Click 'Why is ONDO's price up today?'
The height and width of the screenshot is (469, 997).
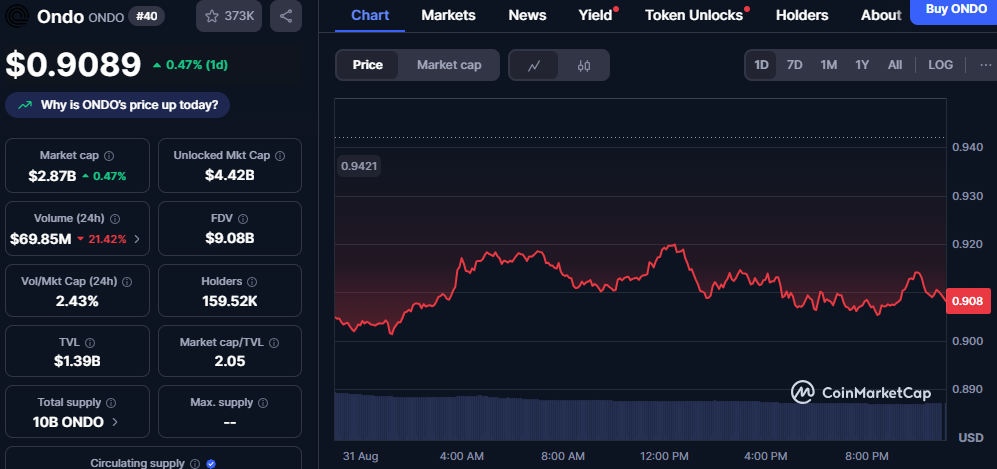(118, 105)
